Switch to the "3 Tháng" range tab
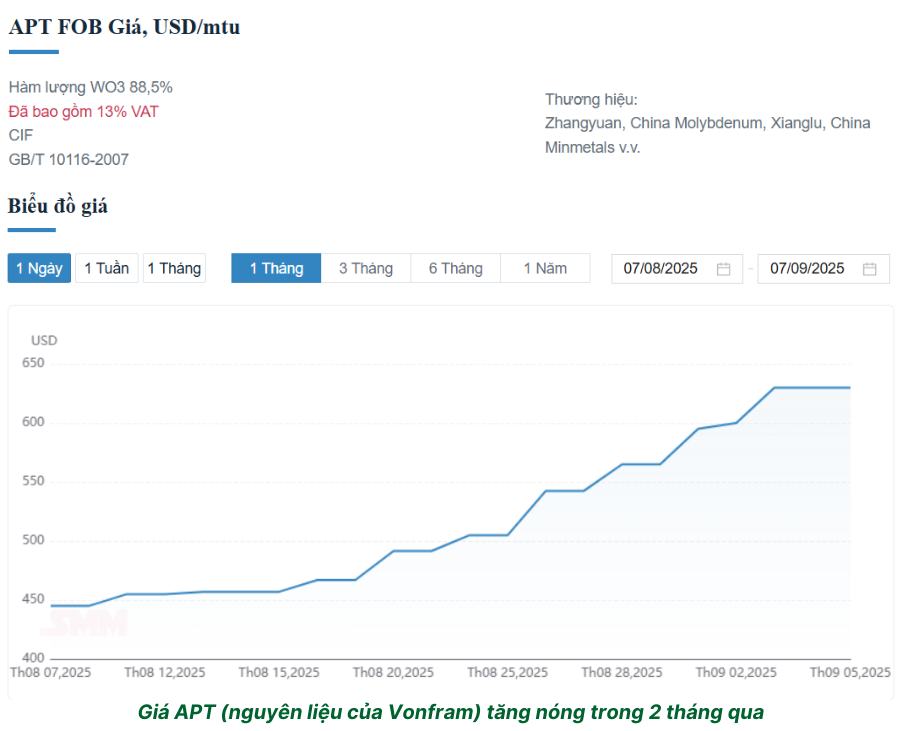 tap(365, 268)
